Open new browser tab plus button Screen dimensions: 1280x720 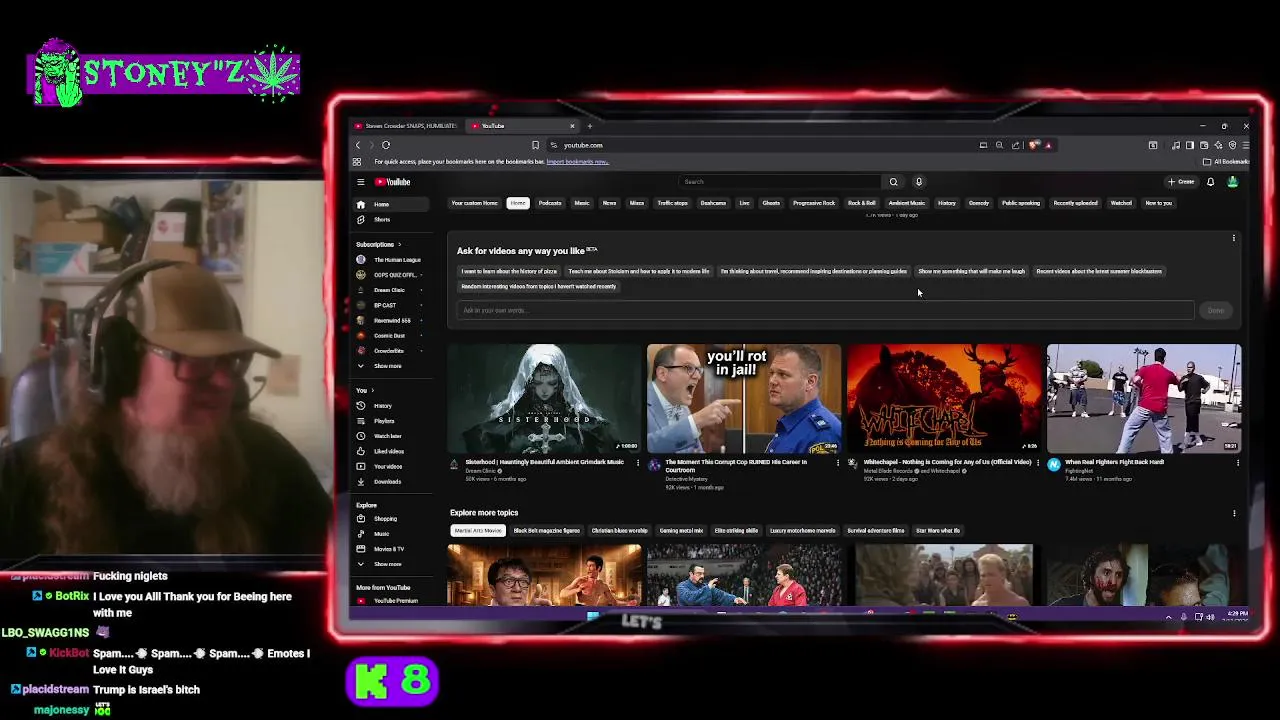coord(590,126)
